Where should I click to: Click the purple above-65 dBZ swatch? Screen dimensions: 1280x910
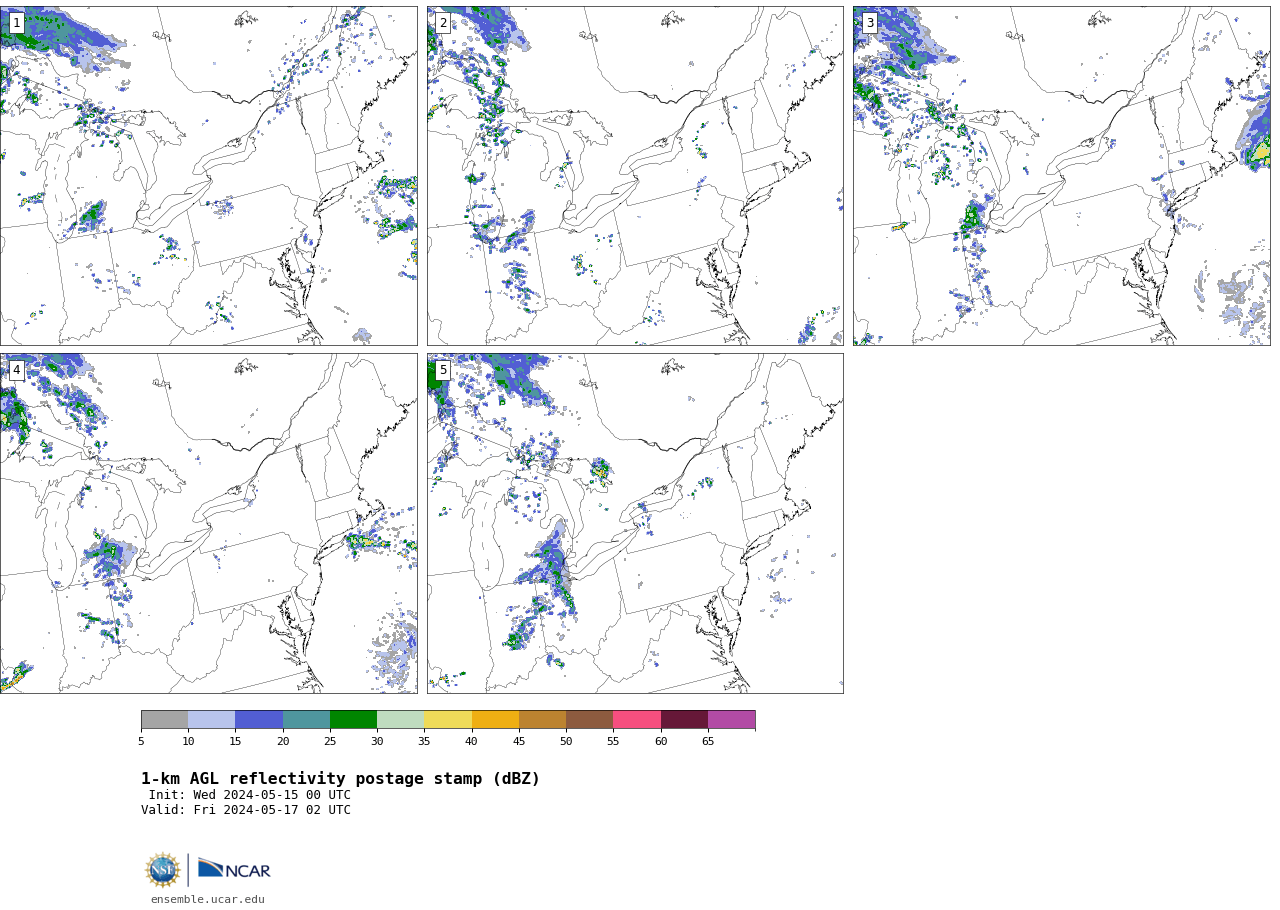tap(731, 720)
